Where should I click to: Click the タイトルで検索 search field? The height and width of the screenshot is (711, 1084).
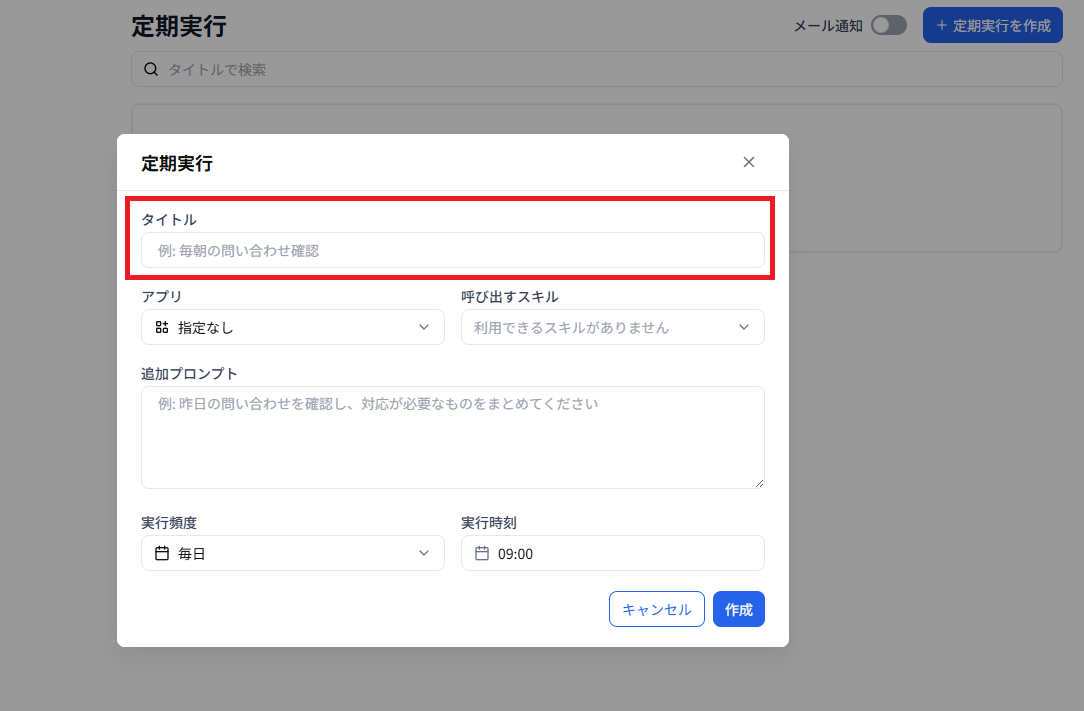coord(597,69)
